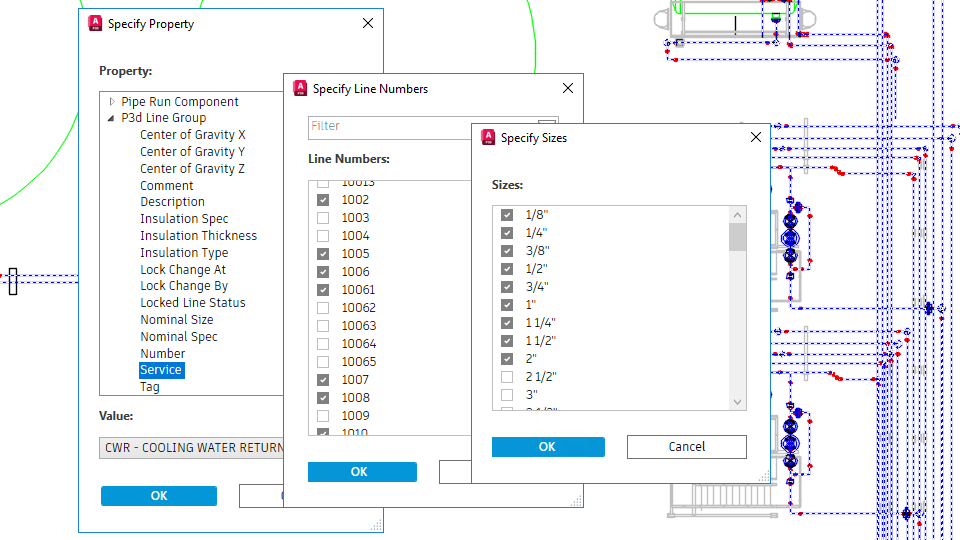Uncheck the 1" size

point(506,305)
